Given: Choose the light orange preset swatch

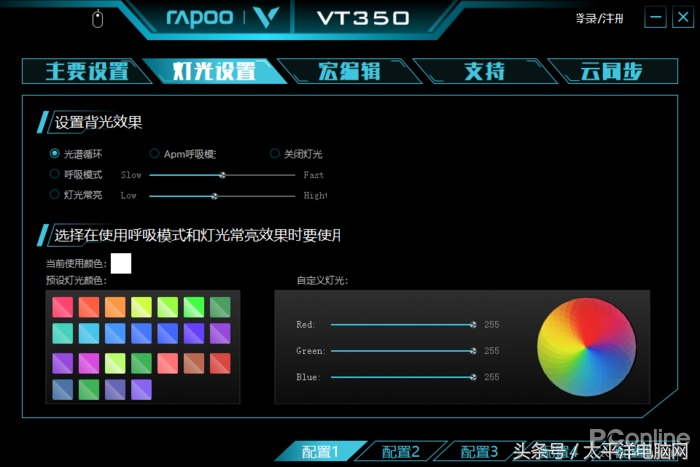Looking at the screenshot, I should [115, 307].
